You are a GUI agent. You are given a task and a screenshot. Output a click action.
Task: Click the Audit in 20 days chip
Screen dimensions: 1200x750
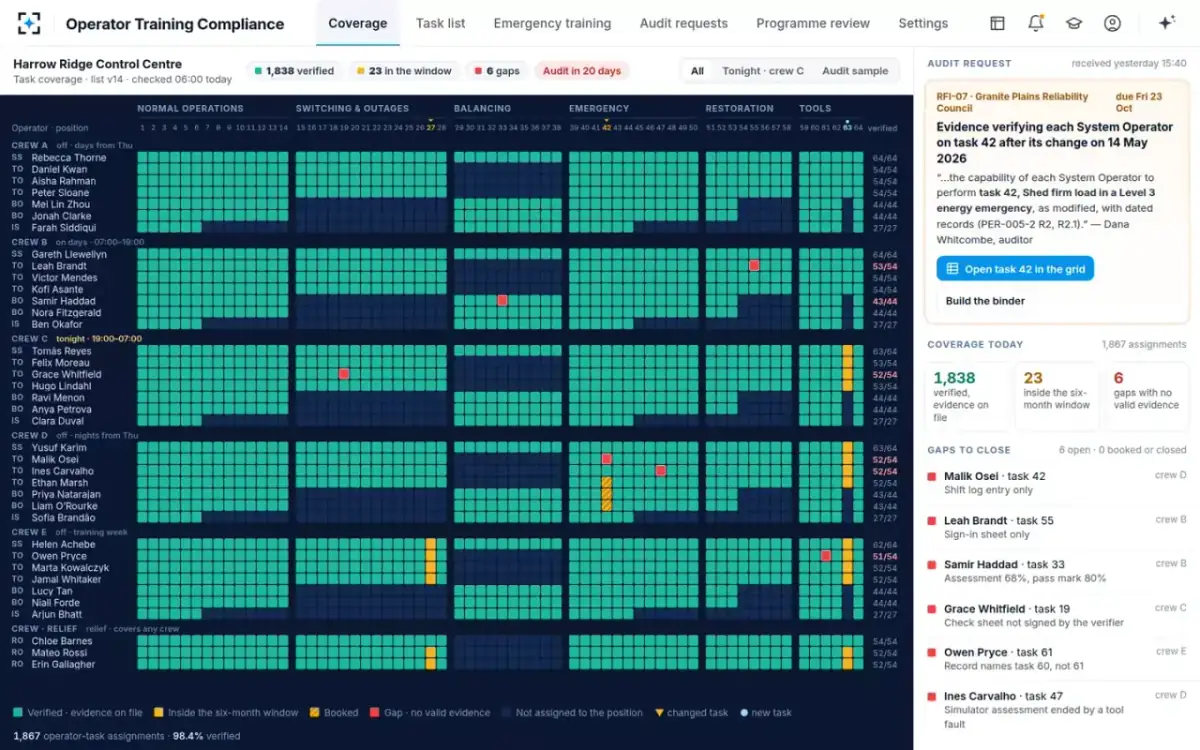(582, 71)
